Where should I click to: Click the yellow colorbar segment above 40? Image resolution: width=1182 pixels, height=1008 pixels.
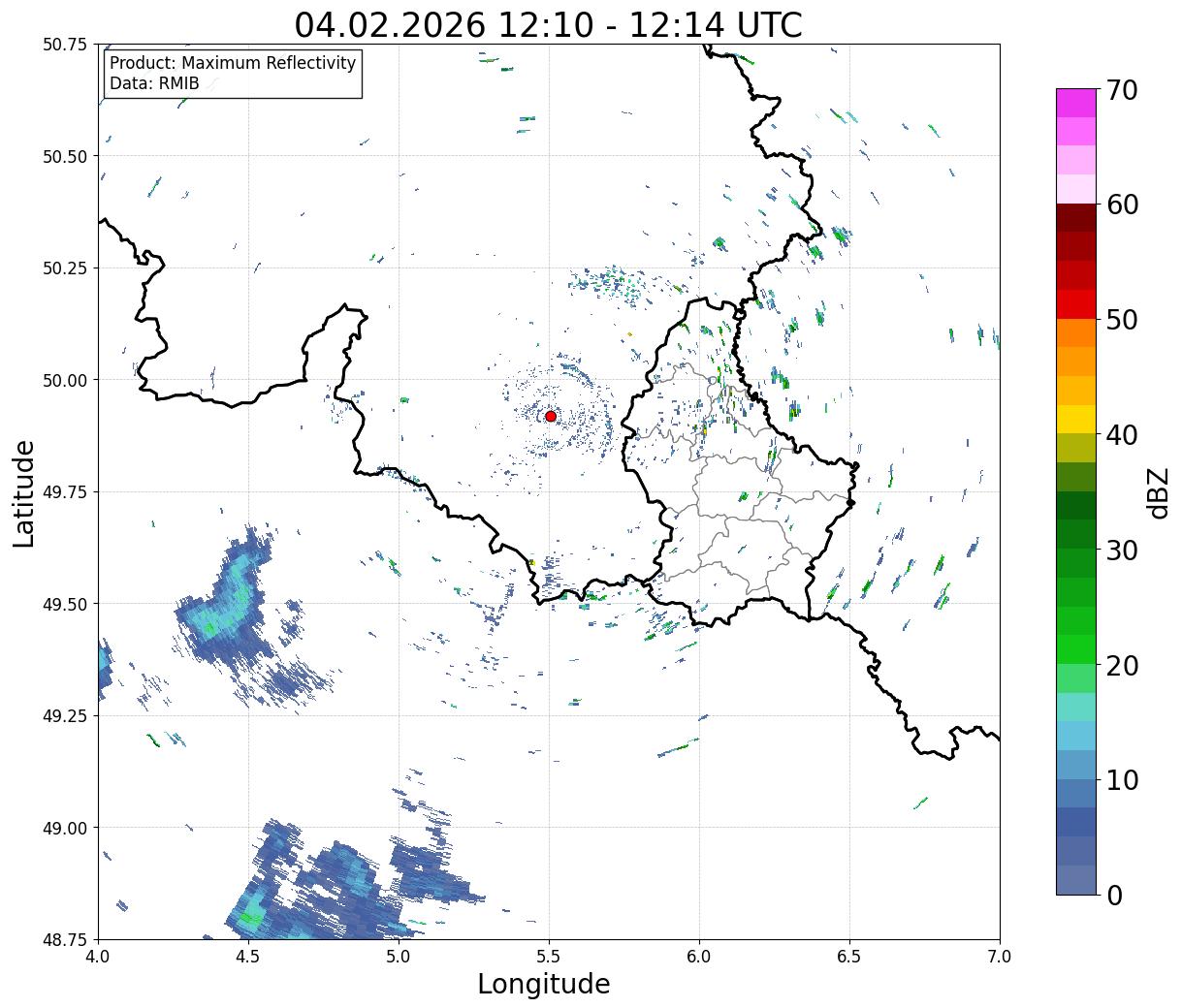tap(1076, 419)
